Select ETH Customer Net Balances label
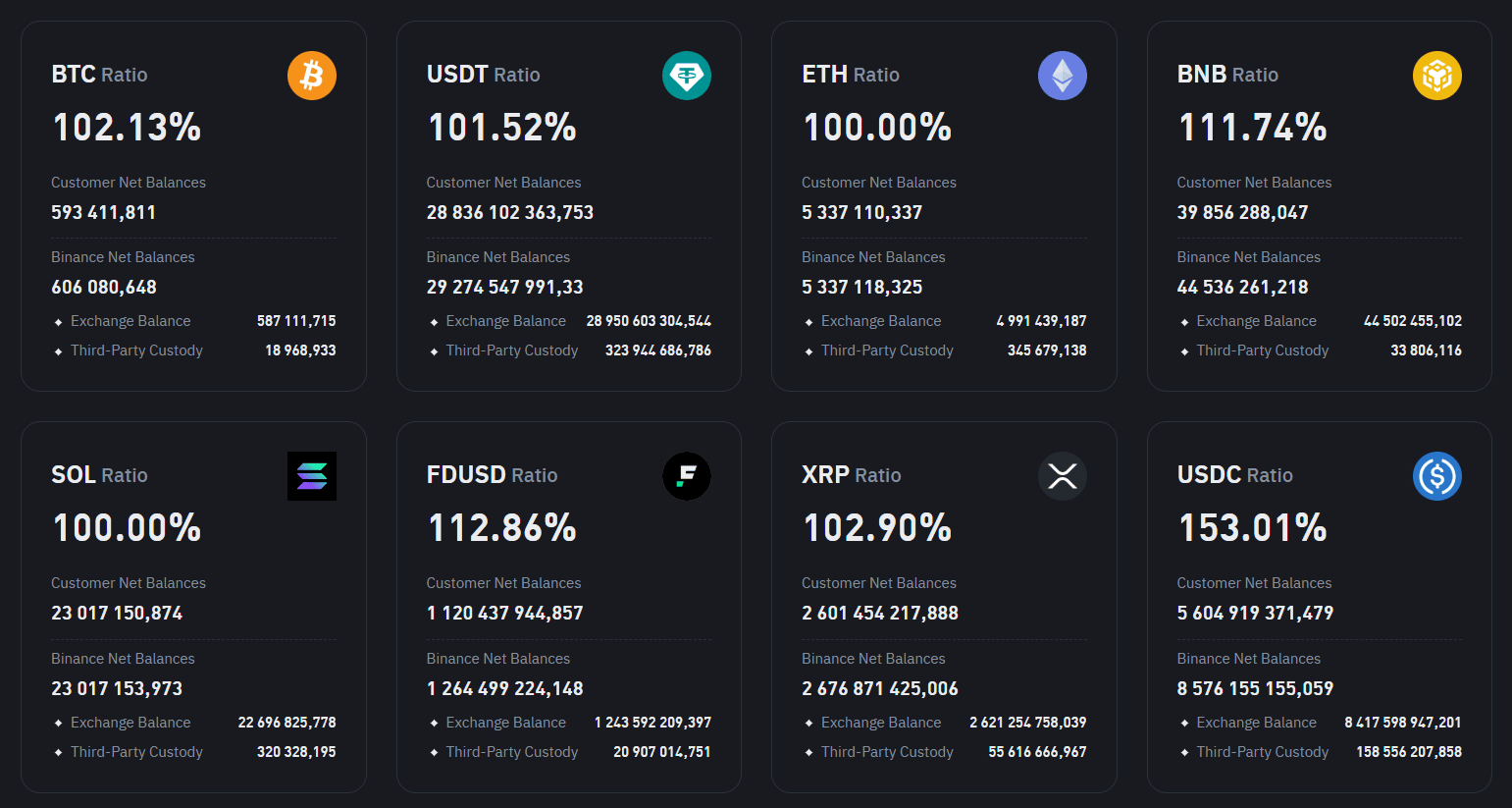Screen dimensions: 1512x808 click(878, 183)
